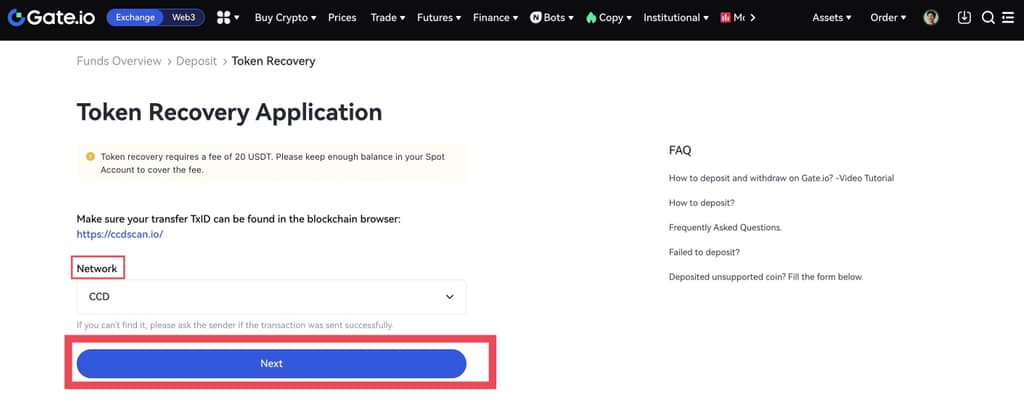This screenshot has height=408, width=1024.
Task: Click the Bots icon in navbar
Action: pyautogui.click(x=536, y=18)
